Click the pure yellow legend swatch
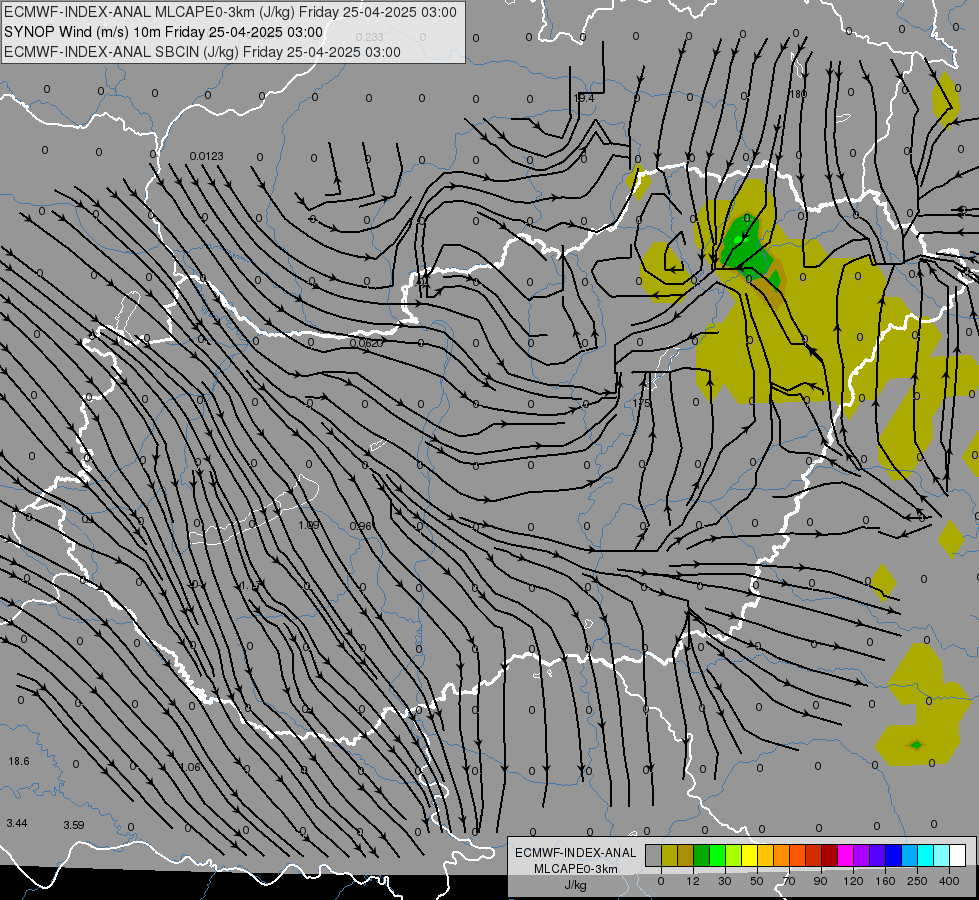 point(750,855)
